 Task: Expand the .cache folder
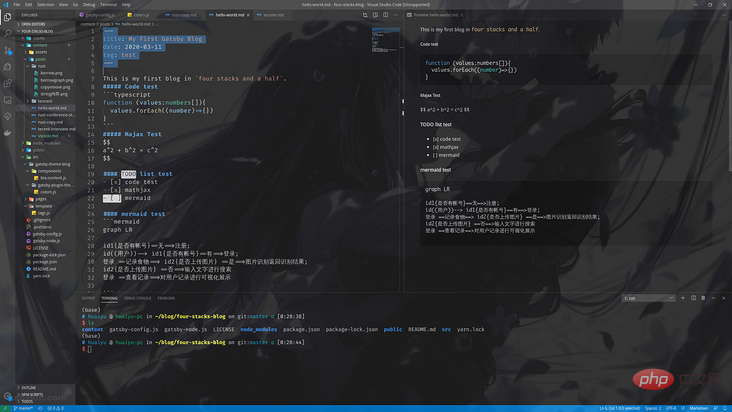(x=46, y=38)
